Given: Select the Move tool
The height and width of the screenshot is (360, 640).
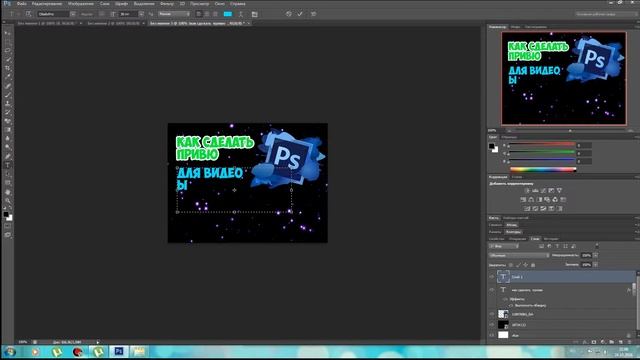Looking at the screenshot, I should point(8,33).
